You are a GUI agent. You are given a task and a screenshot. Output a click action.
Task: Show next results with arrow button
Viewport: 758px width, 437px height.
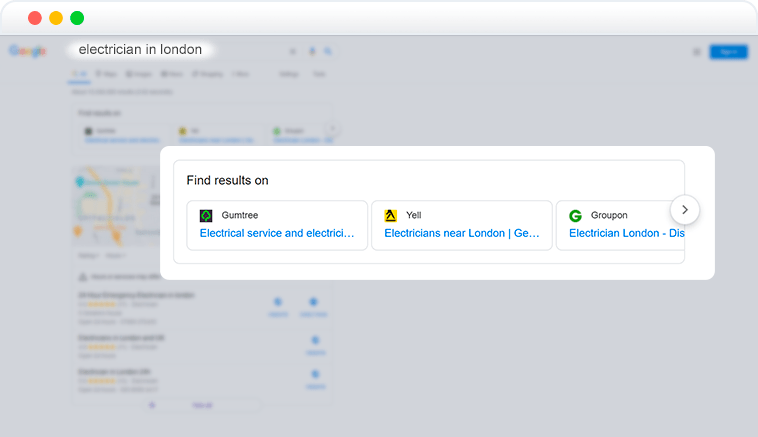click(x=685, y=210)
